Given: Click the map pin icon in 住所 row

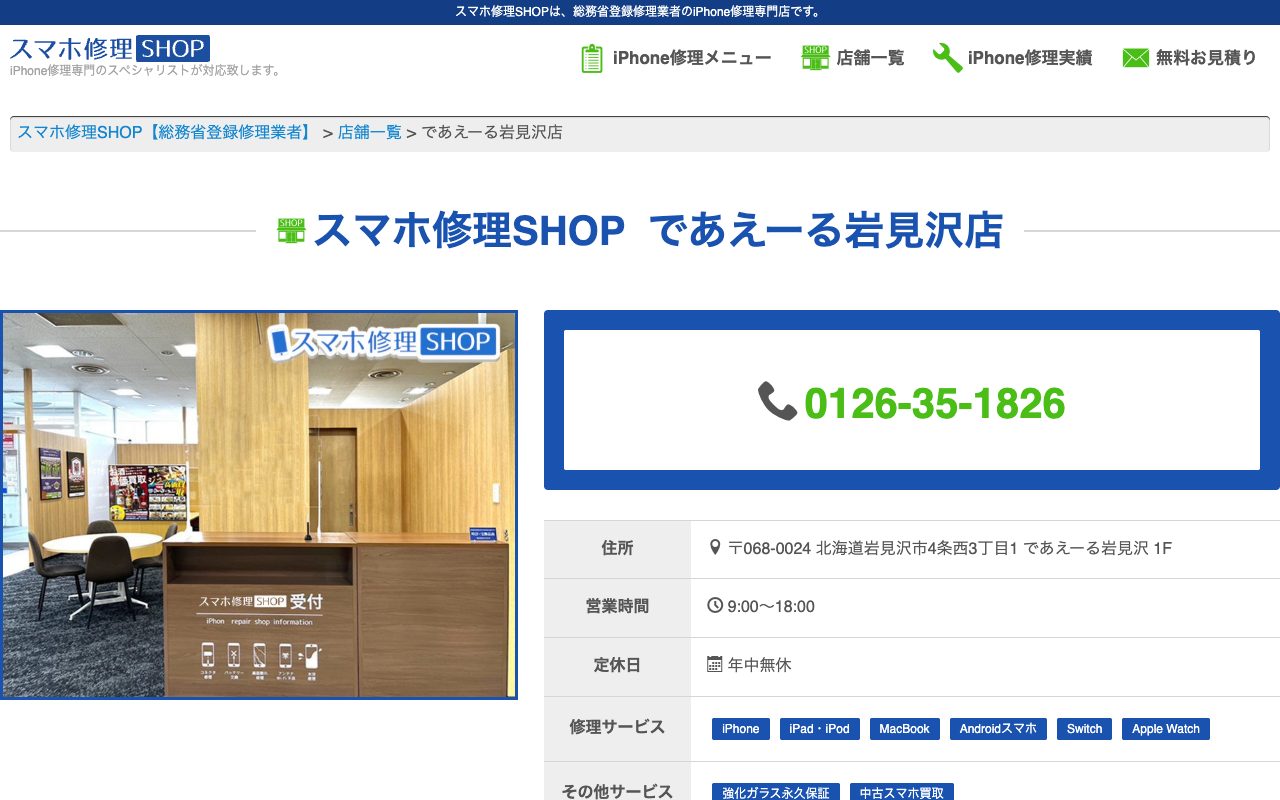Looking at the screenshot, I should 715,547.
